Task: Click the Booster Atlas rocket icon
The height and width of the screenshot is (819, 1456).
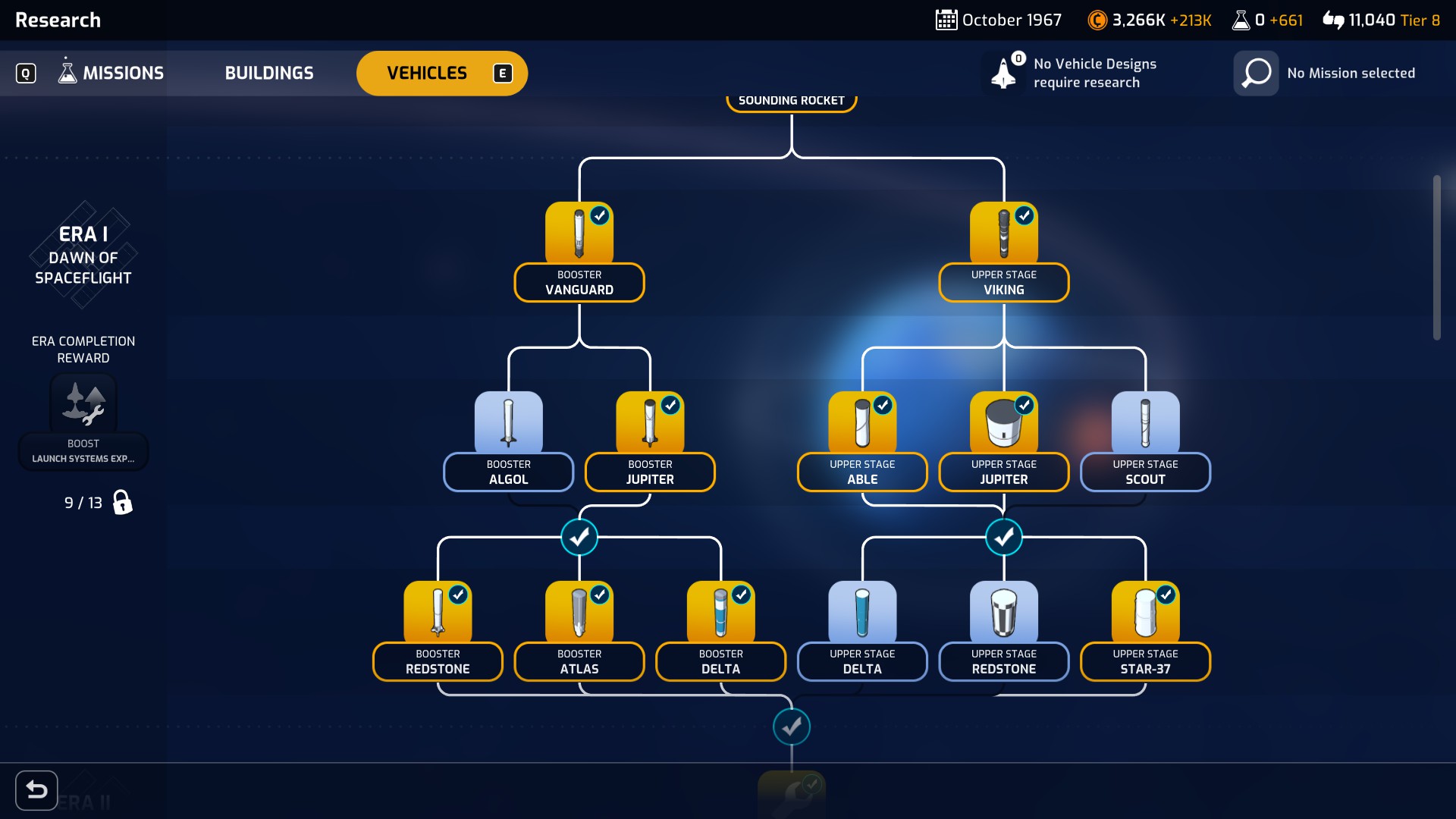Action: (x=579, y=612)
